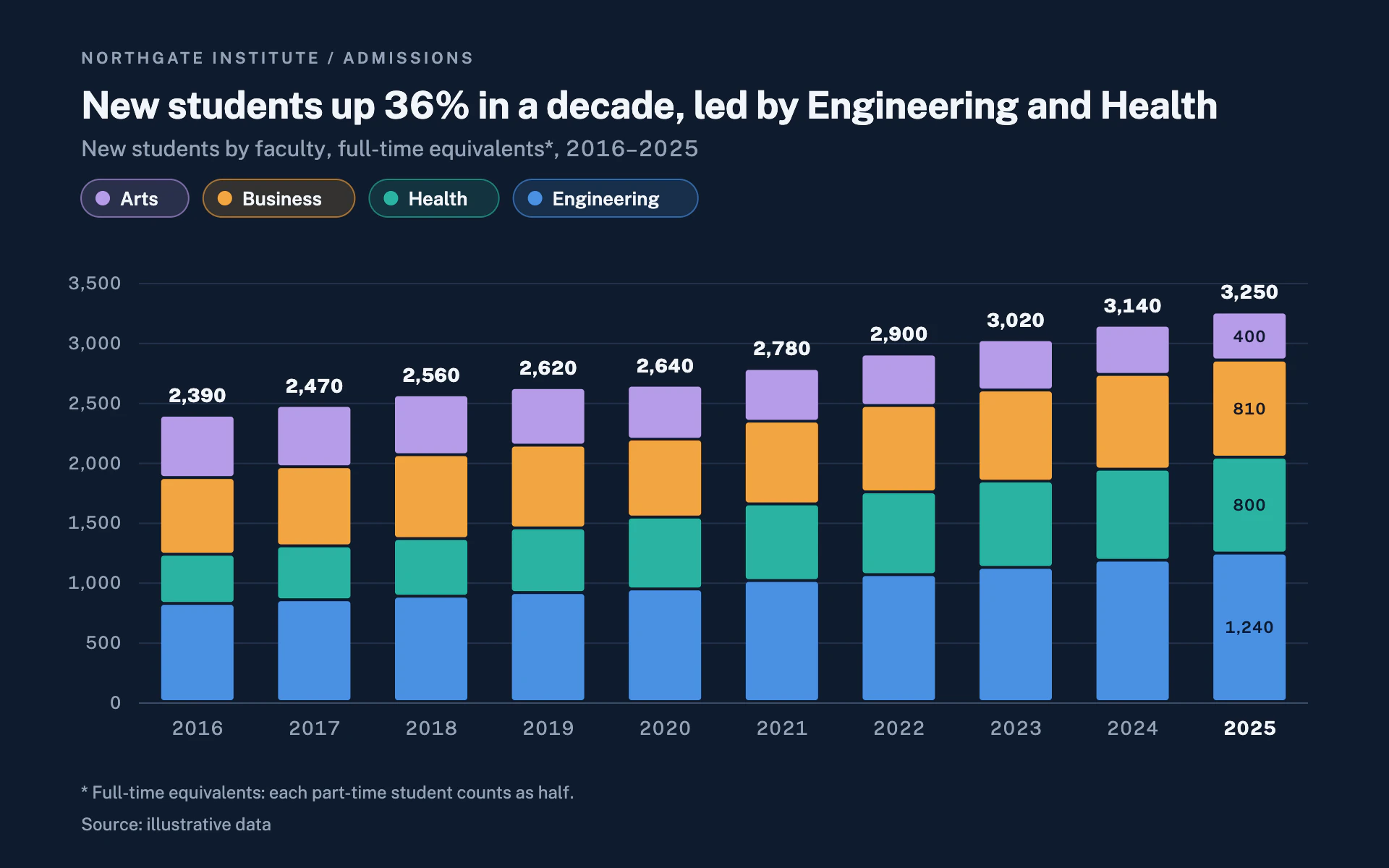This screenshot has width=1389, height=868.
Task: Select the 2022 teal Health bar segment
Action: tap(899, 533)
